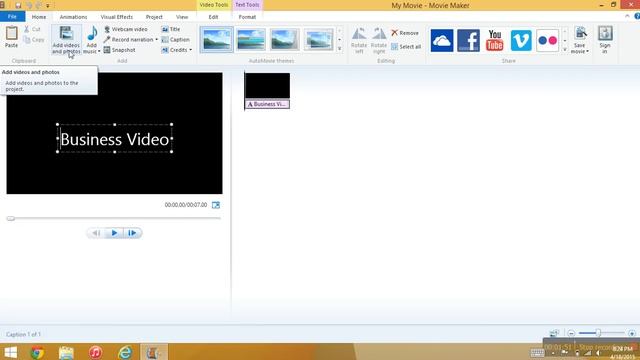Viewport: 640px width, 360px height.
Task: Switch to the Visual Effects tab
Action: [x=117, y=17]
